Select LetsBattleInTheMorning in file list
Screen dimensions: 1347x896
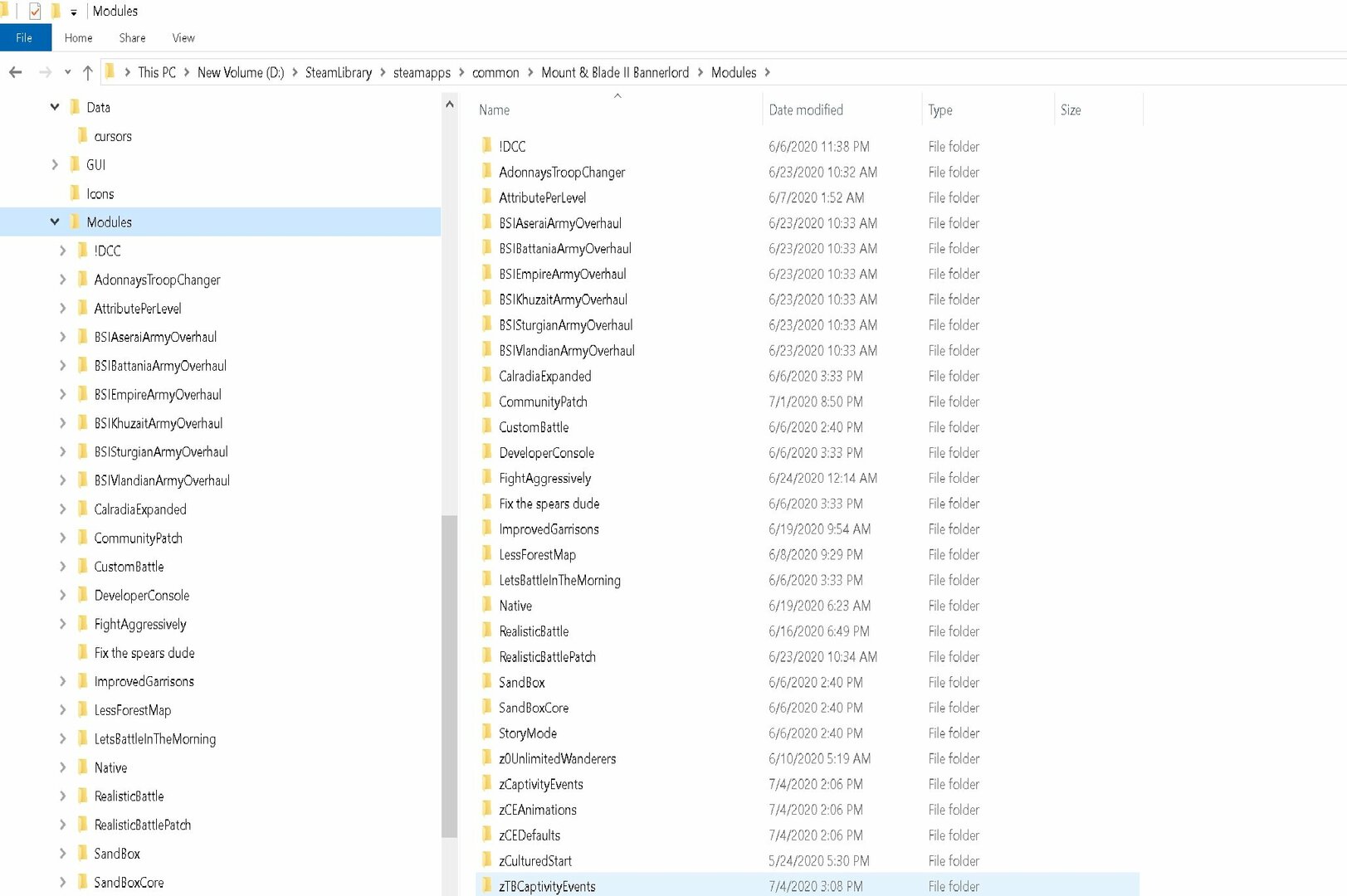coord(559,580)
